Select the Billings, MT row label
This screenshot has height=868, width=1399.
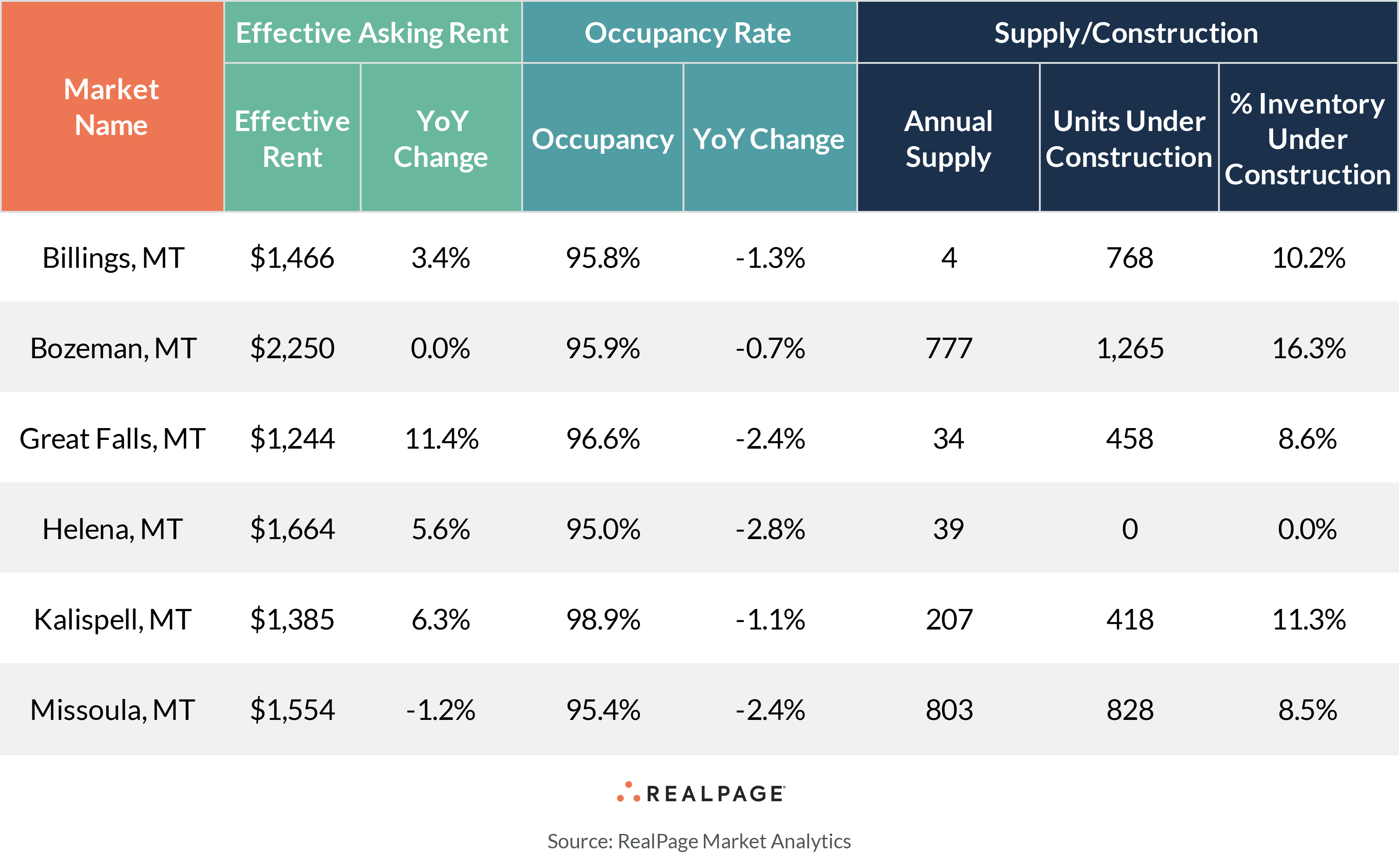[113, 258]
